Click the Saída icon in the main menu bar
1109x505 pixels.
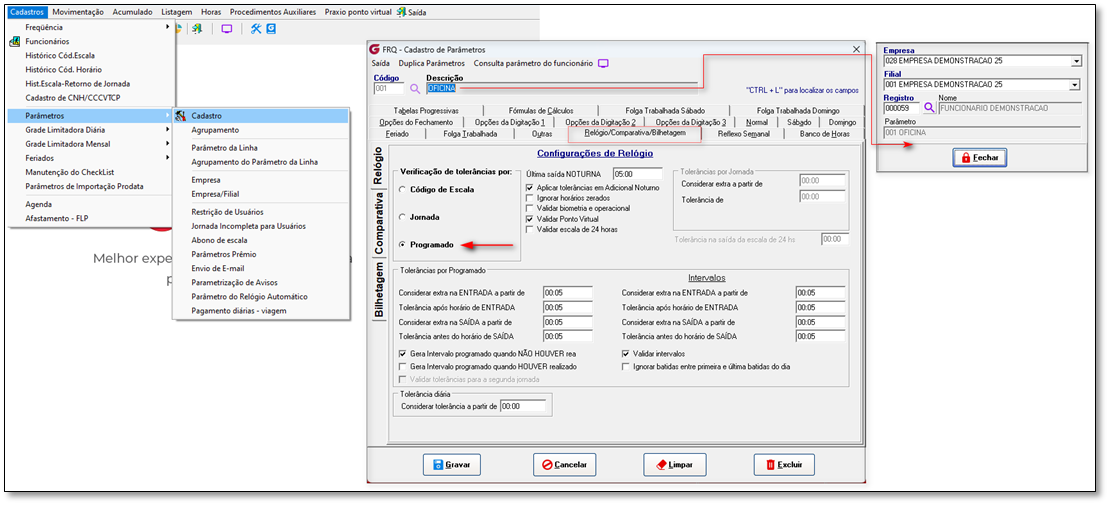[x=402, y=12]
